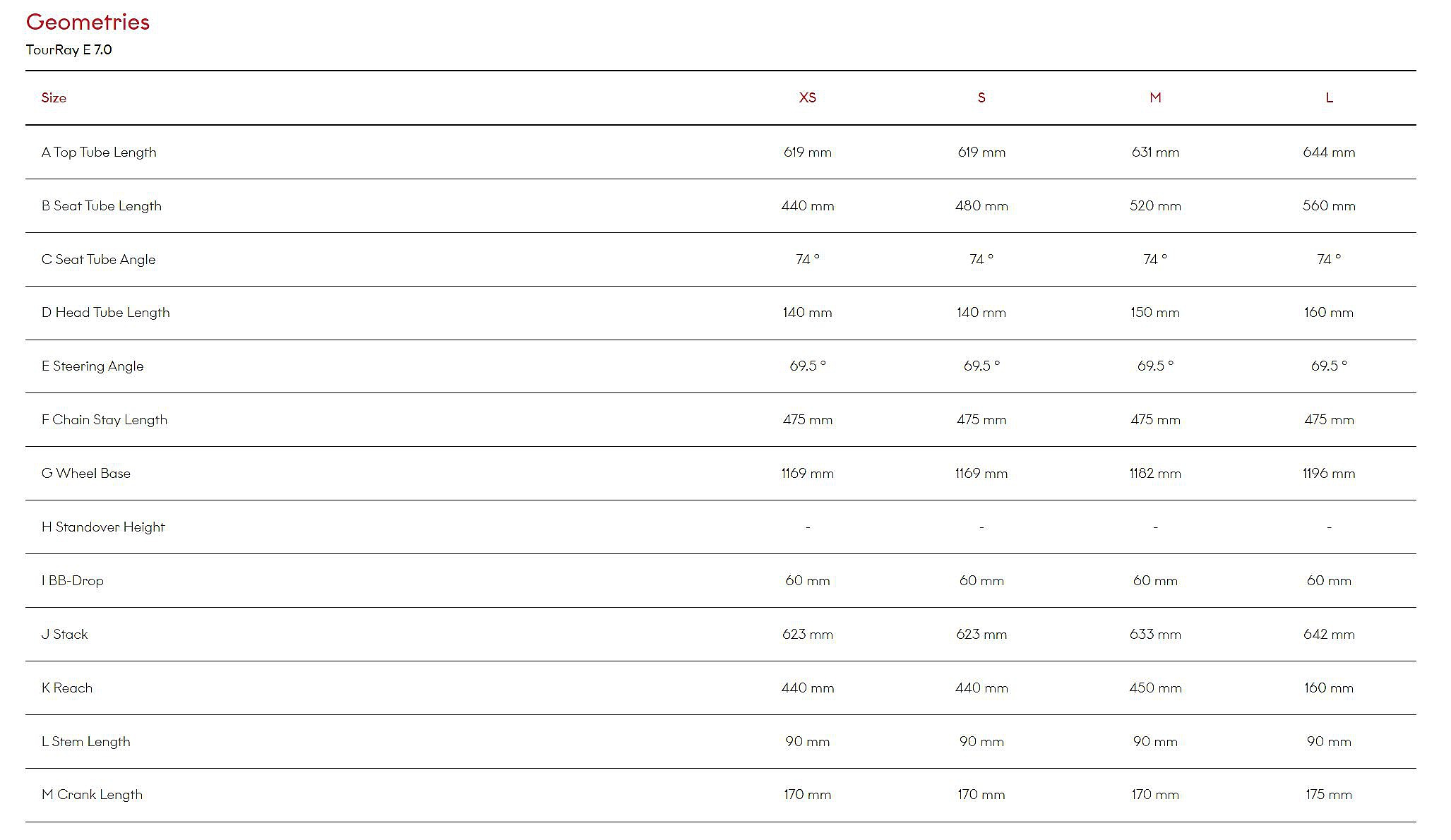
Task: Click the XS size column header
Action: [x=807, y=97]
